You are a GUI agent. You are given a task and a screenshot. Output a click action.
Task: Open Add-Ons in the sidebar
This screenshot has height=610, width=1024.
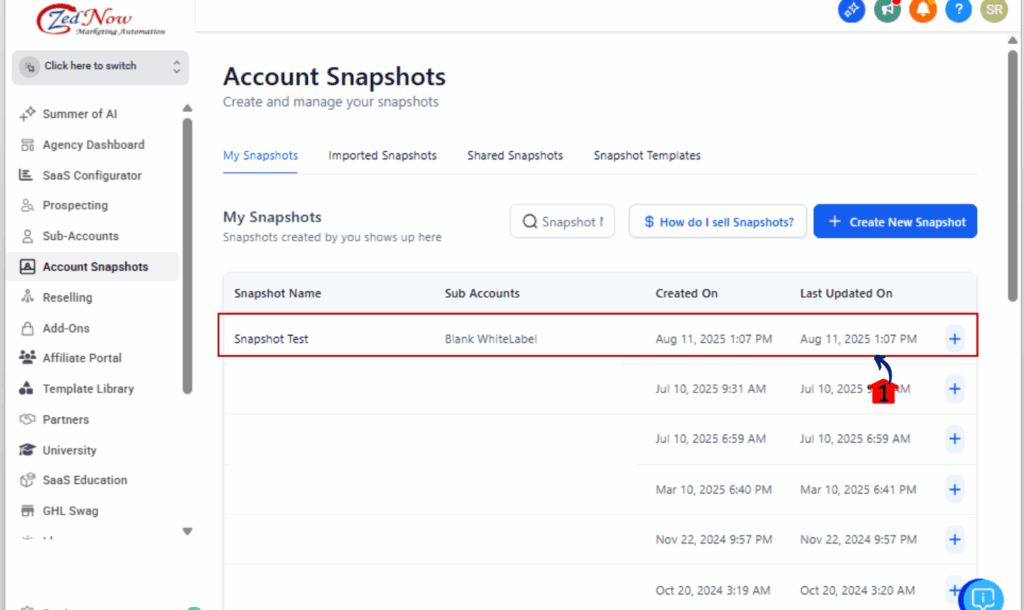pyautogui.click(x=66, y=328)
